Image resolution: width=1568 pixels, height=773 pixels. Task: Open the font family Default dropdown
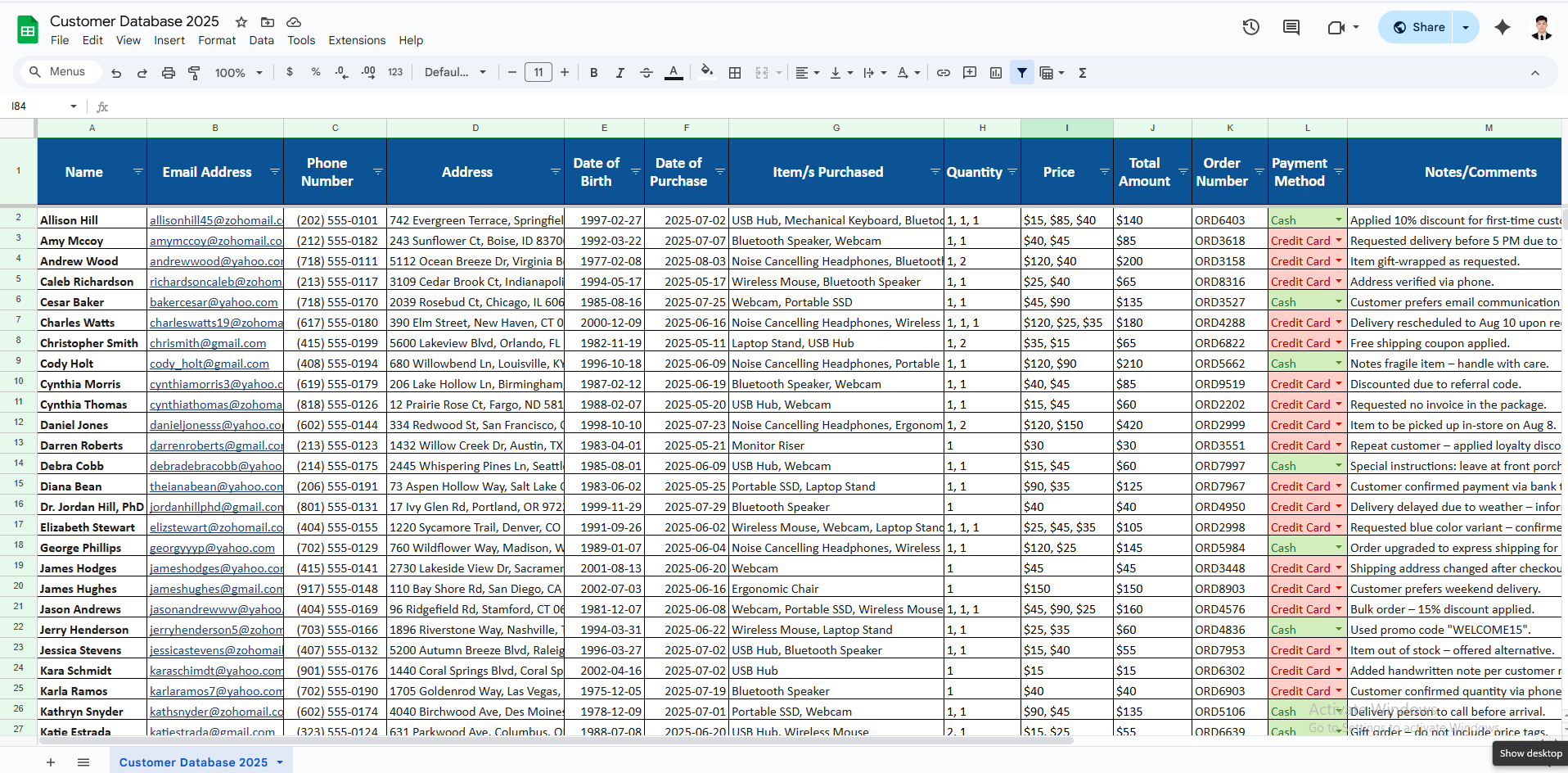point(455,72)
